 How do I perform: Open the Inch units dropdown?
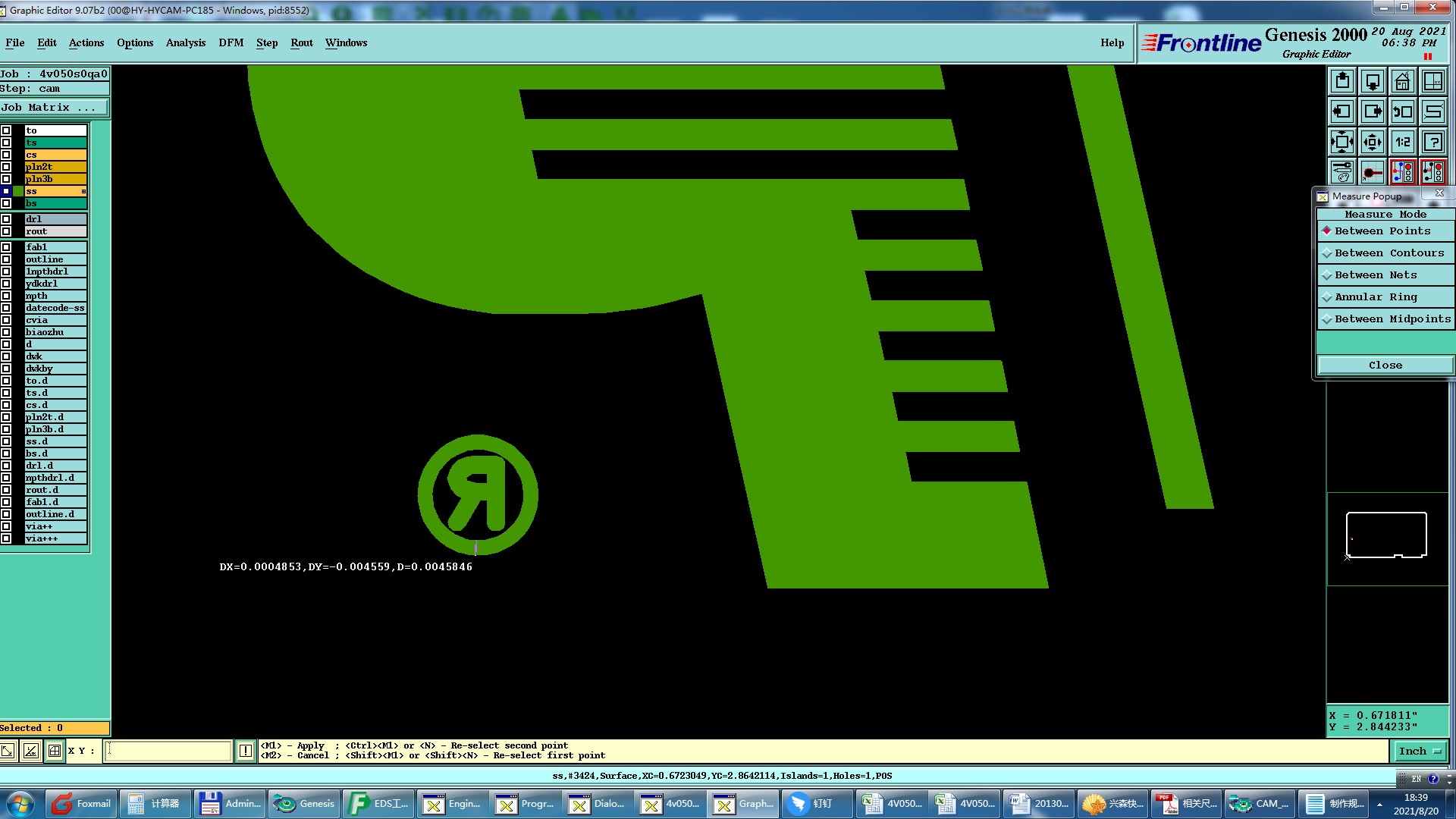coord(1419,751)
